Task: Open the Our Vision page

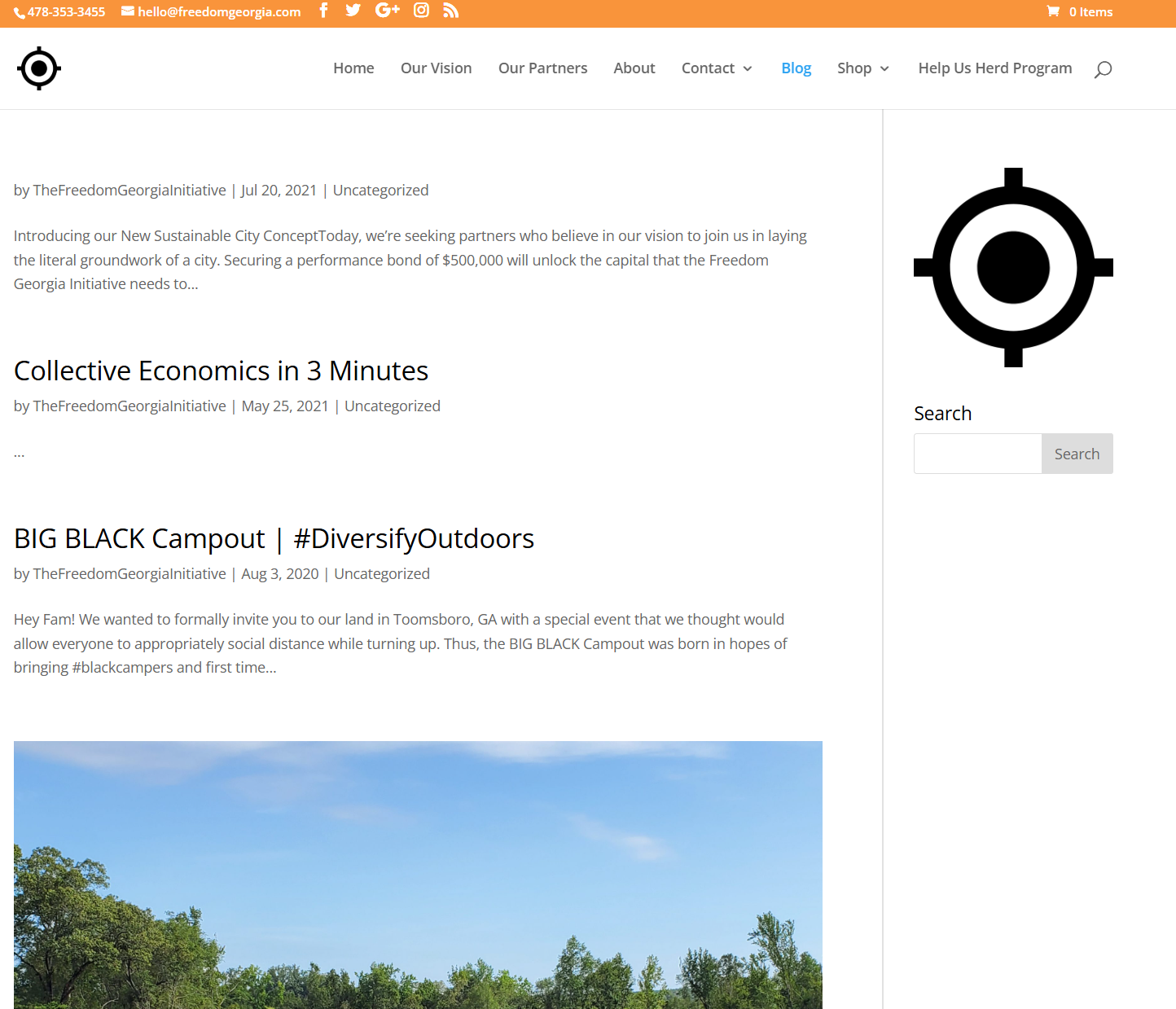Action: pyautogui.click(x=437, y=68)
